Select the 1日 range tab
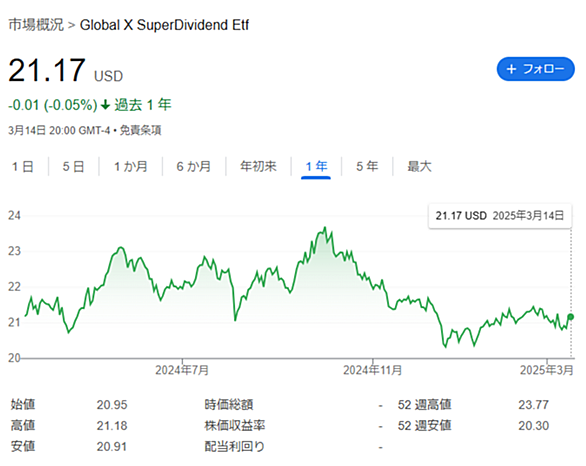This screenshot has height=466, width=586. (x=23, y=166)
